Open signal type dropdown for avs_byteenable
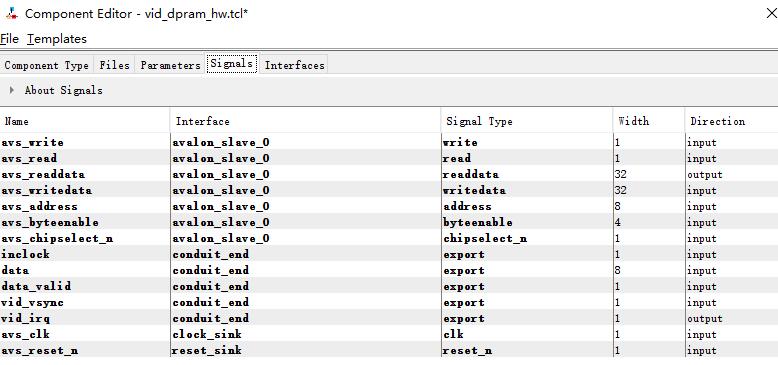Image resolution: width=778 pixels, height=365 pixels. pos(526,222)
